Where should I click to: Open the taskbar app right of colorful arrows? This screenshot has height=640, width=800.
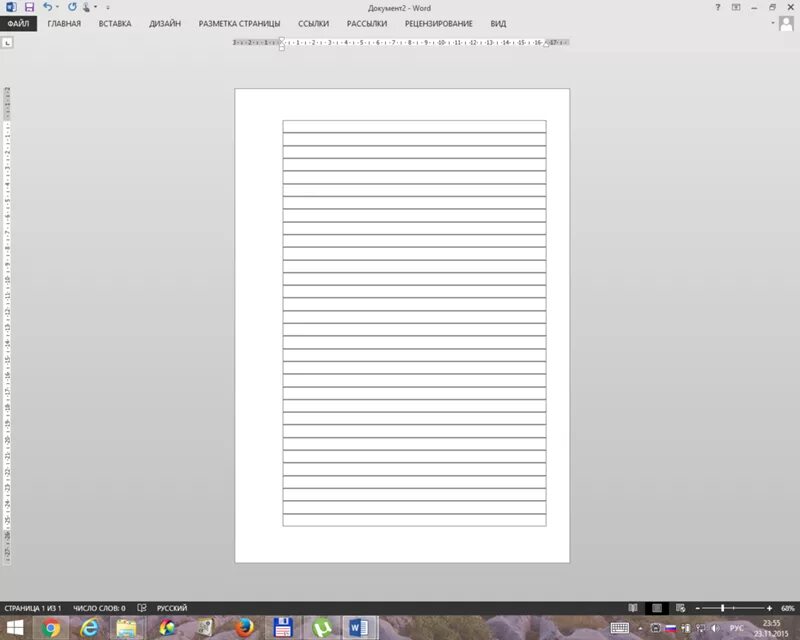(205, 628)
